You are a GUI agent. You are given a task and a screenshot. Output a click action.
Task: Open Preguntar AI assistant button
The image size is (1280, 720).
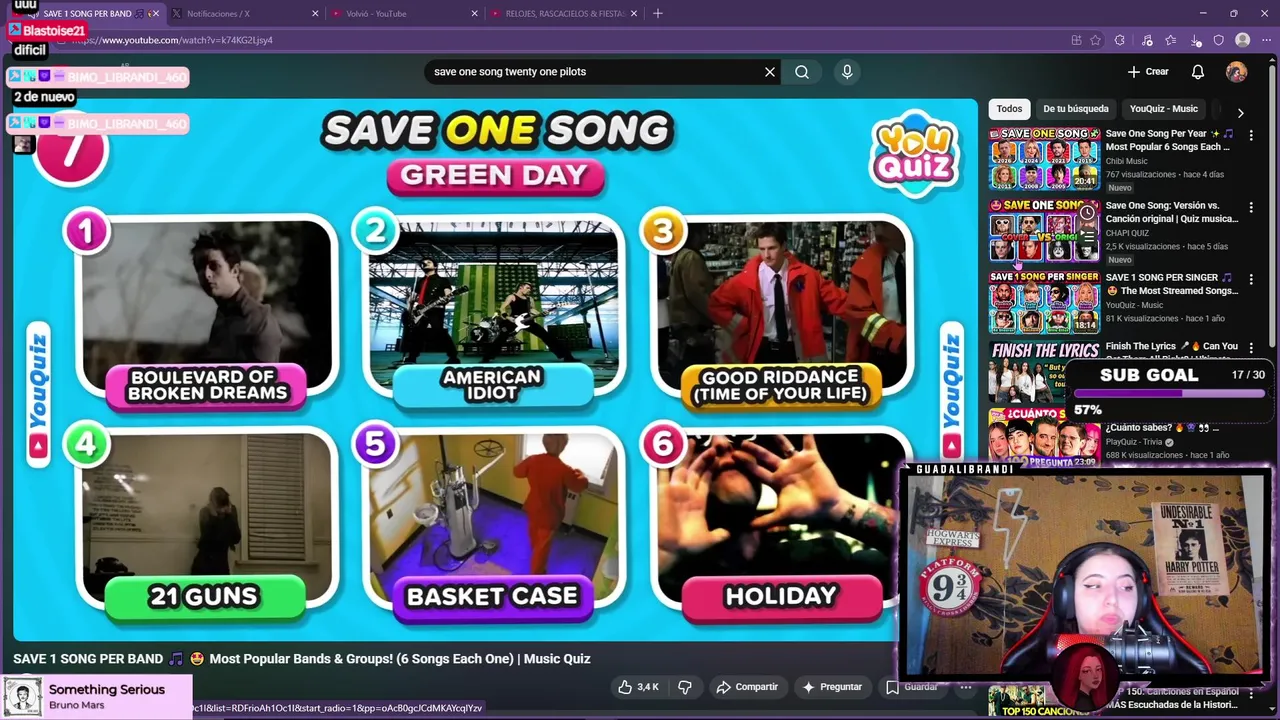832,687
